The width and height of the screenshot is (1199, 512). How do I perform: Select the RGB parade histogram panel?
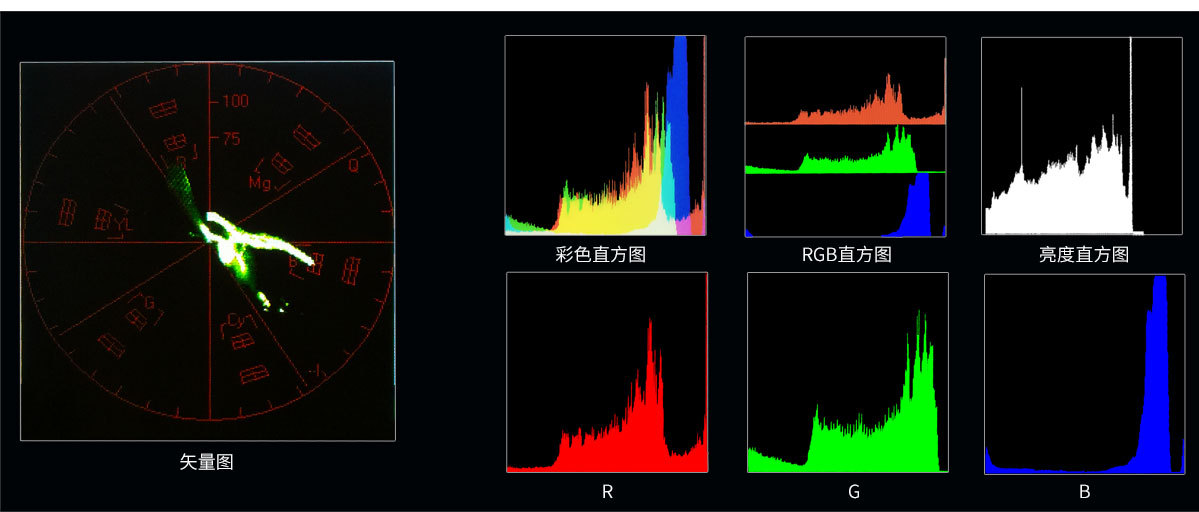[845, 137]
